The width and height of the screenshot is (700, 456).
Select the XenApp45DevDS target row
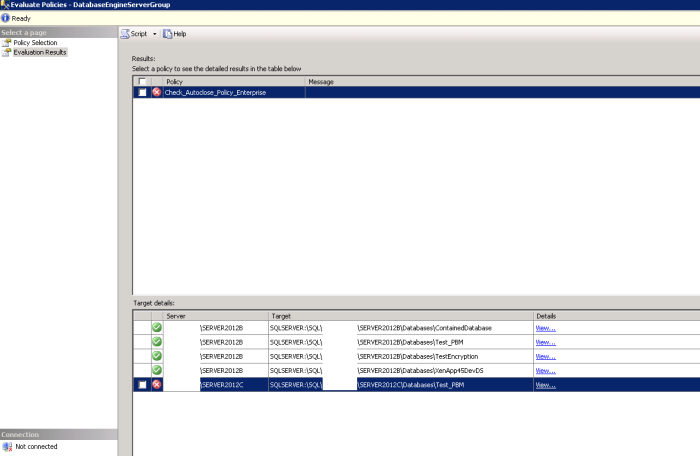[420, 370]
